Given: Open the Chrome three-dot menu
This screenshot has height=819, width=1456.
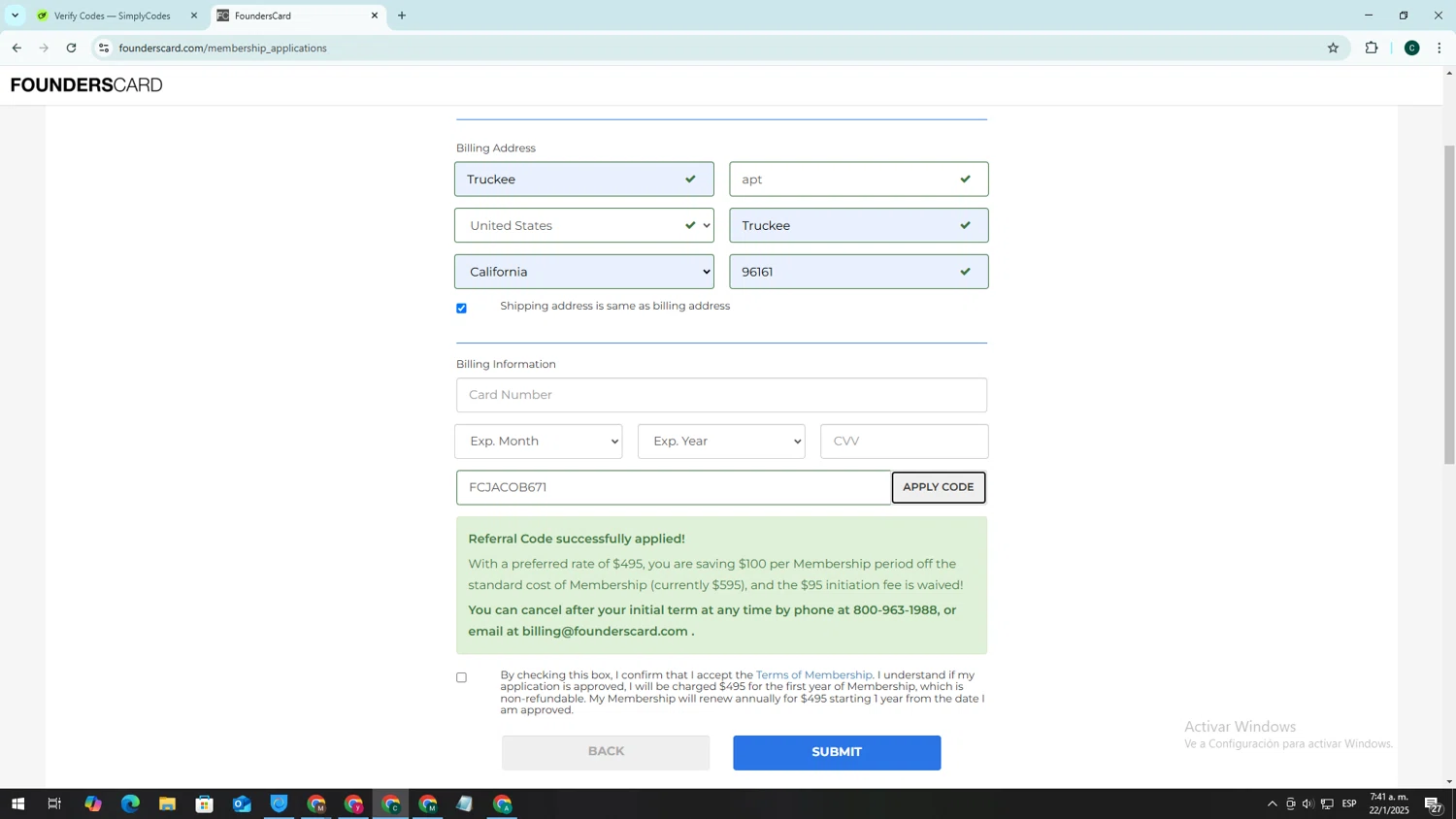Looking at the screenshot, I should [1439, 48].
